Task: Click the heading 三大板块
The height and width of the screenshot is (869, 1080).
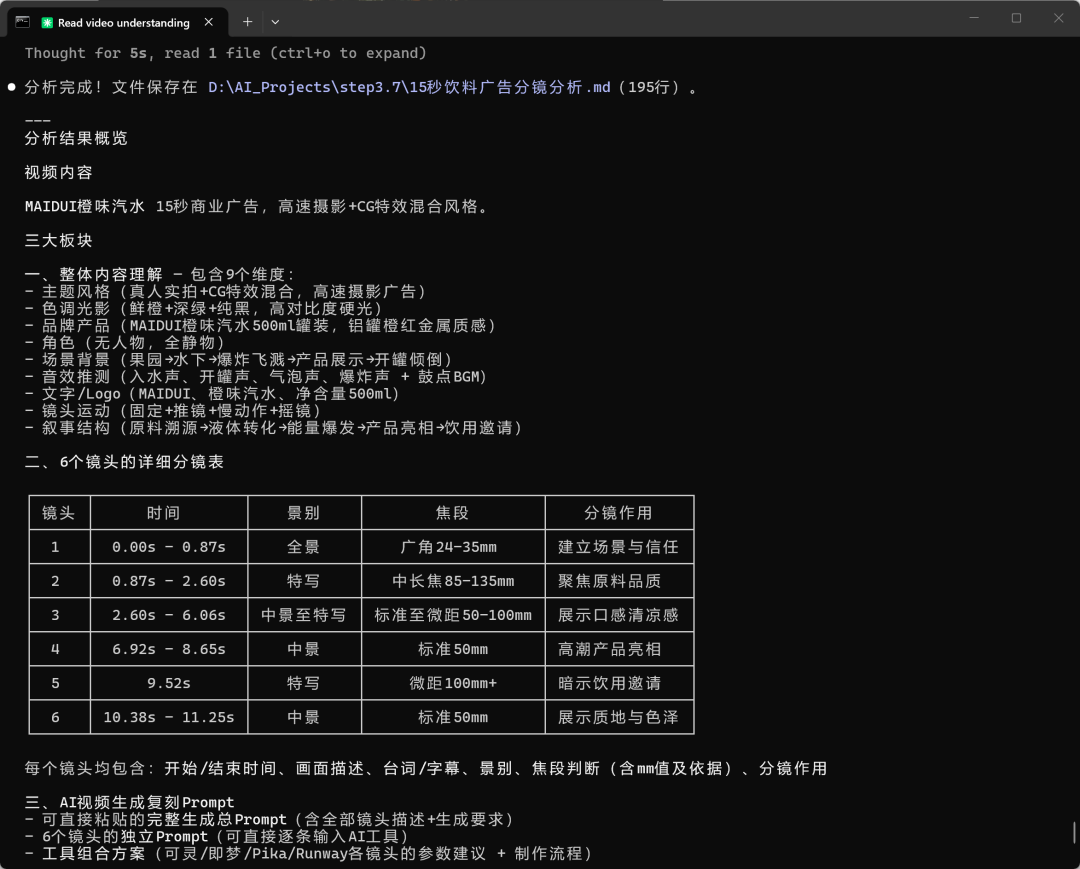Action: click(59, 240)
